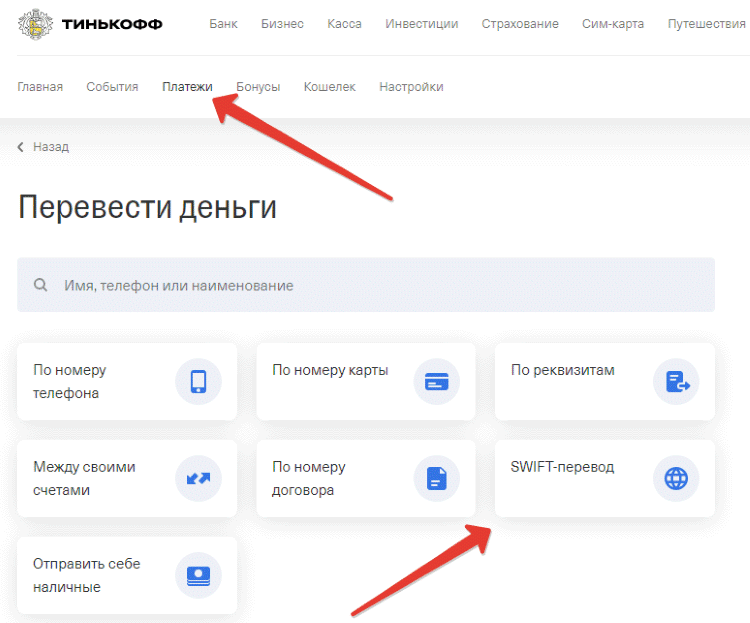
Task: Focus the Имя, телефон или наименование search field
Action: 366,285
